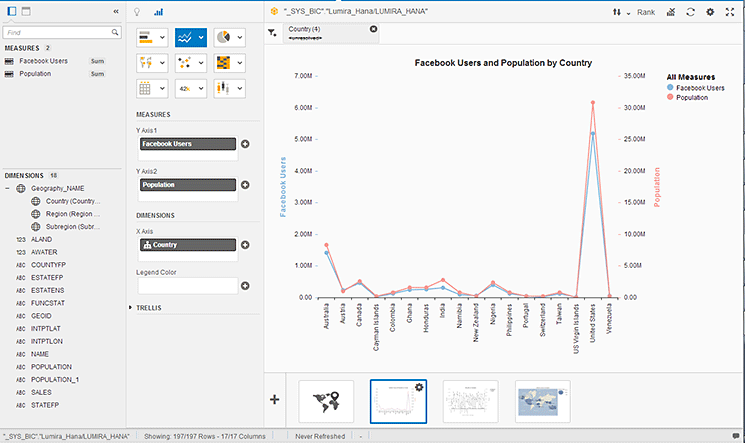Switch to the lightbulb suggestions tab

coord(138,12)
